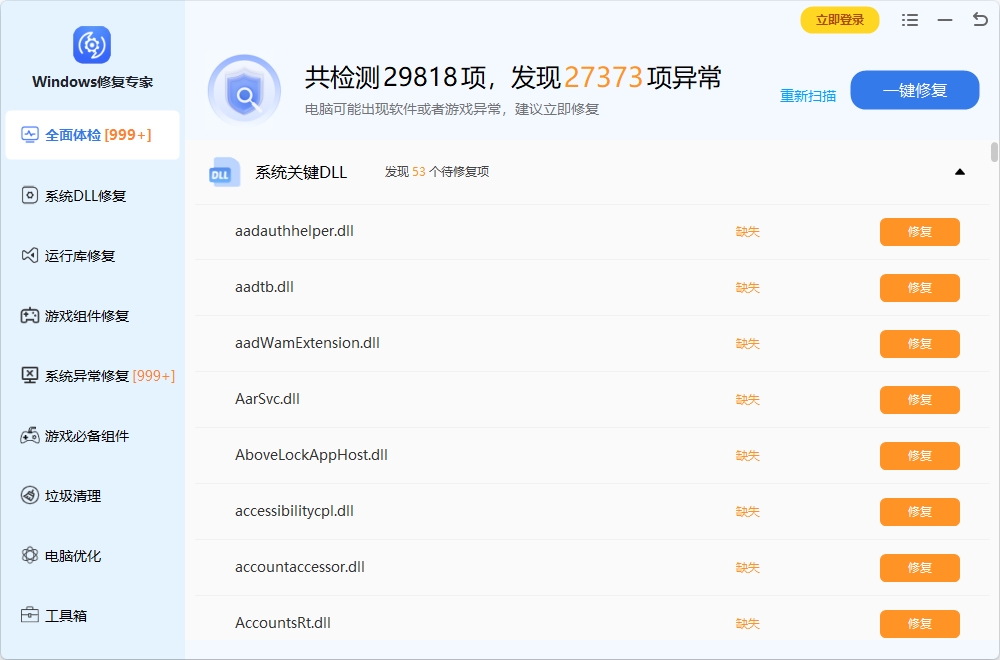Click the 垃圾清理 broom icon in sidebar

point(30,496)
